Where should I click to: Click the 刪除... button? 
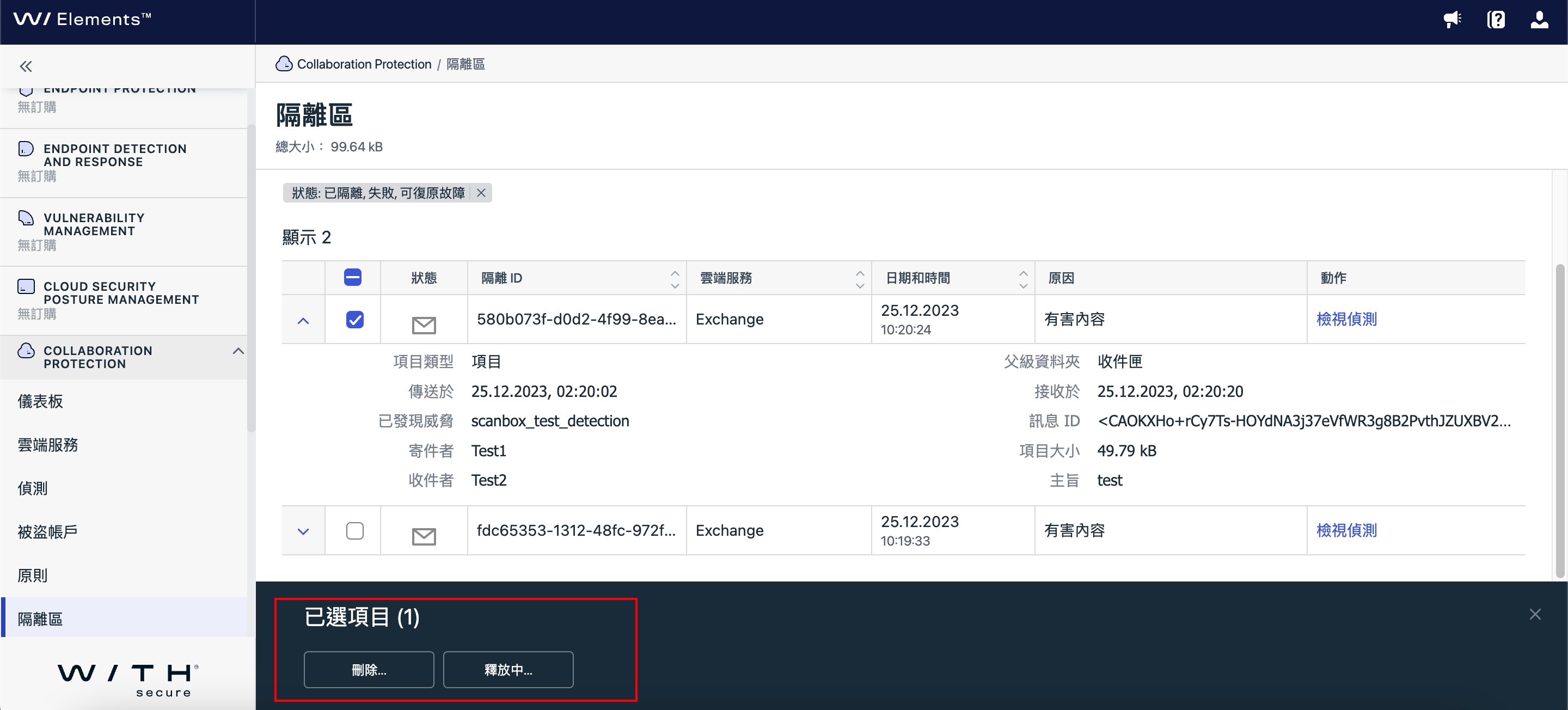click(x=369, y=670)
